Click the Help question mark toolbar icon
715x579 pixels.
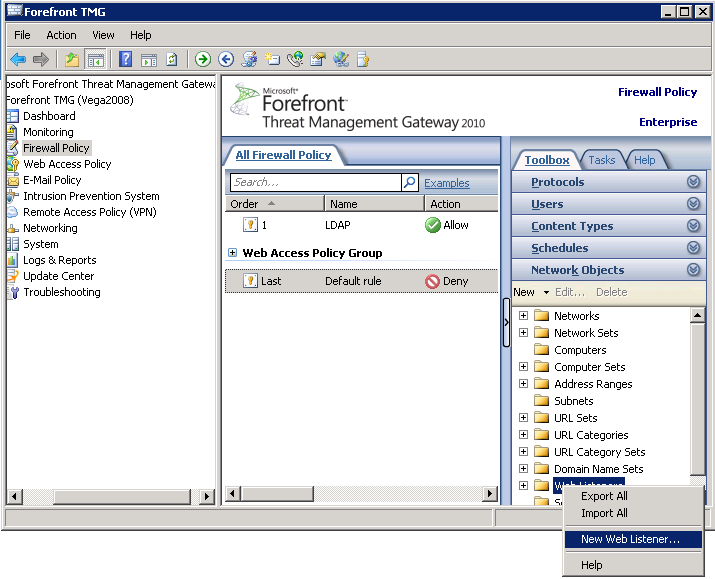126,60
